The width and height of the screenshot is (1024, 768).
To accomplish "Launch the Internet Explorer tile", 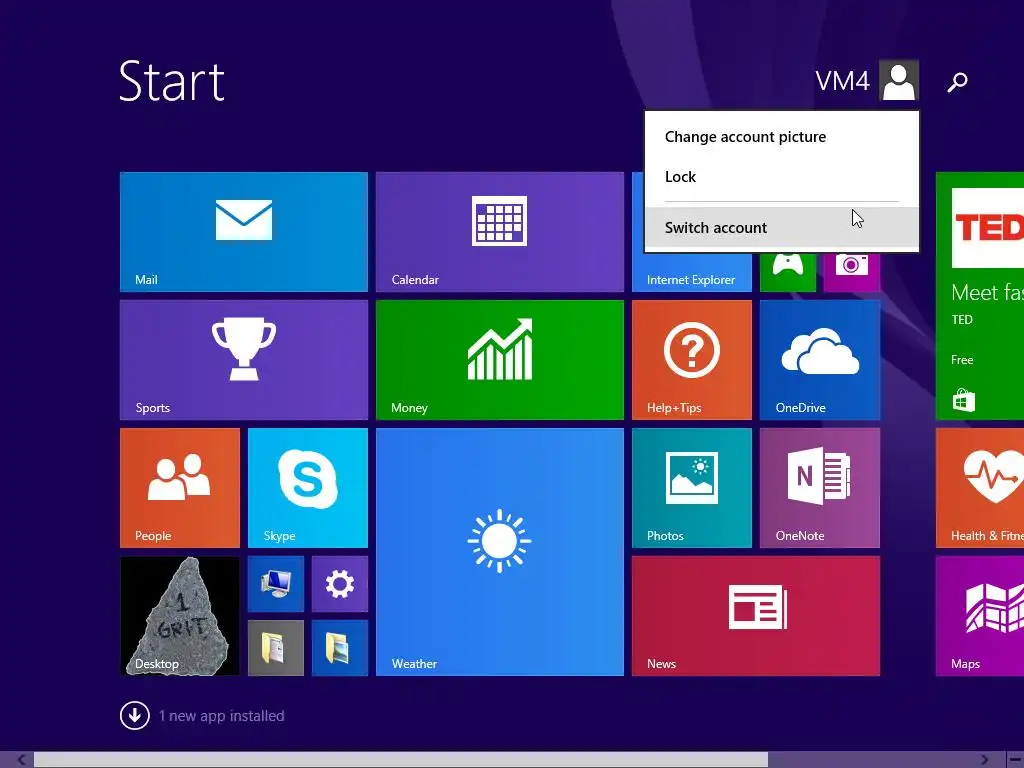I will (691, 273).
